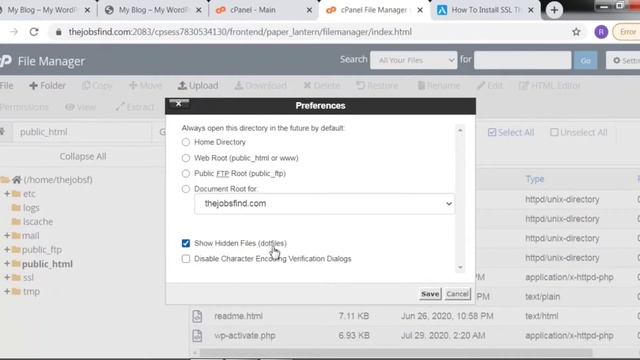Click the wp-activate.php file icon
This screenshot has height=360, width=640.
(197, 336)
